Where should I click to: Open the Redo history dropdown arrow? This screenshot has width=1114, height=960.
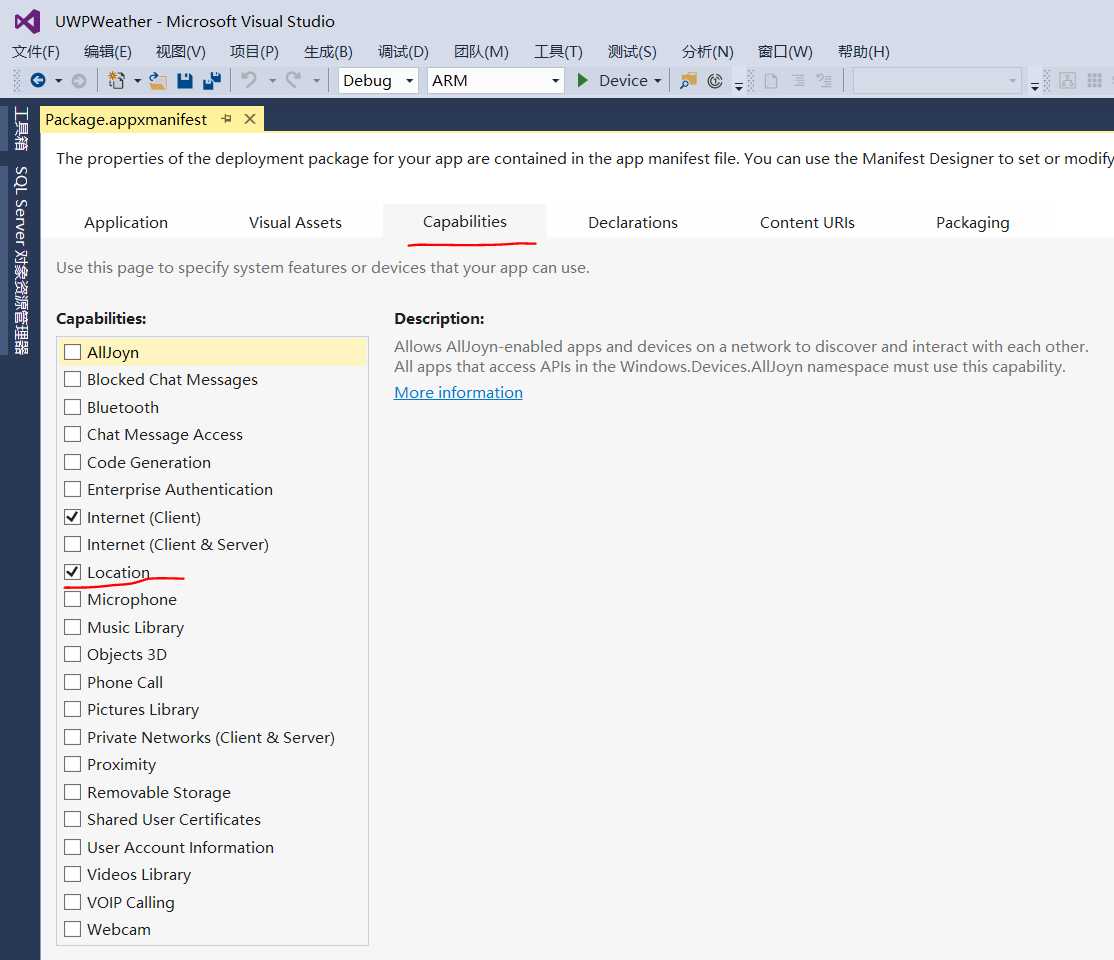coord(317,81)
